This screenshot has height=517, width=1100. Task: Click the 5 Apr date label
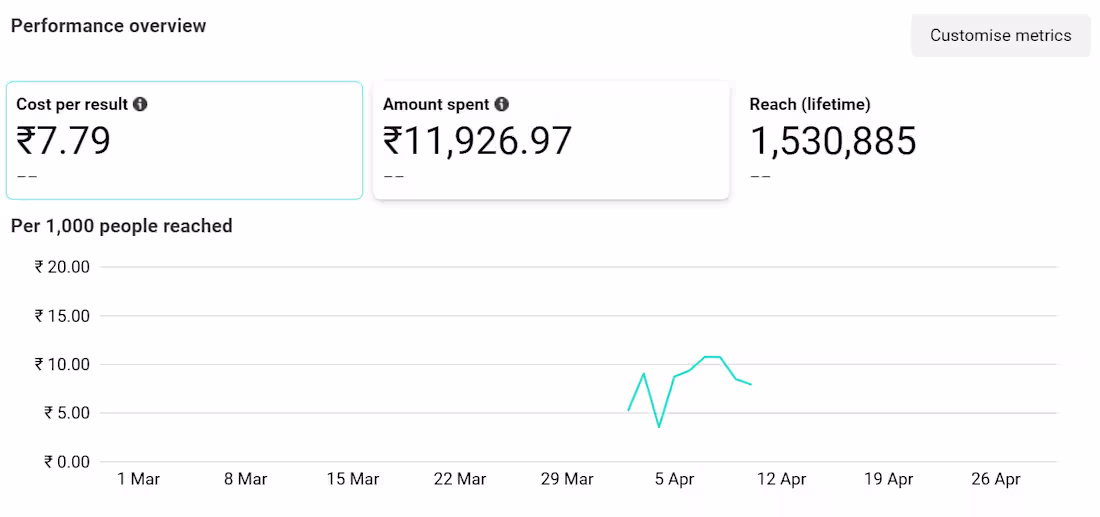pos(674,480)
